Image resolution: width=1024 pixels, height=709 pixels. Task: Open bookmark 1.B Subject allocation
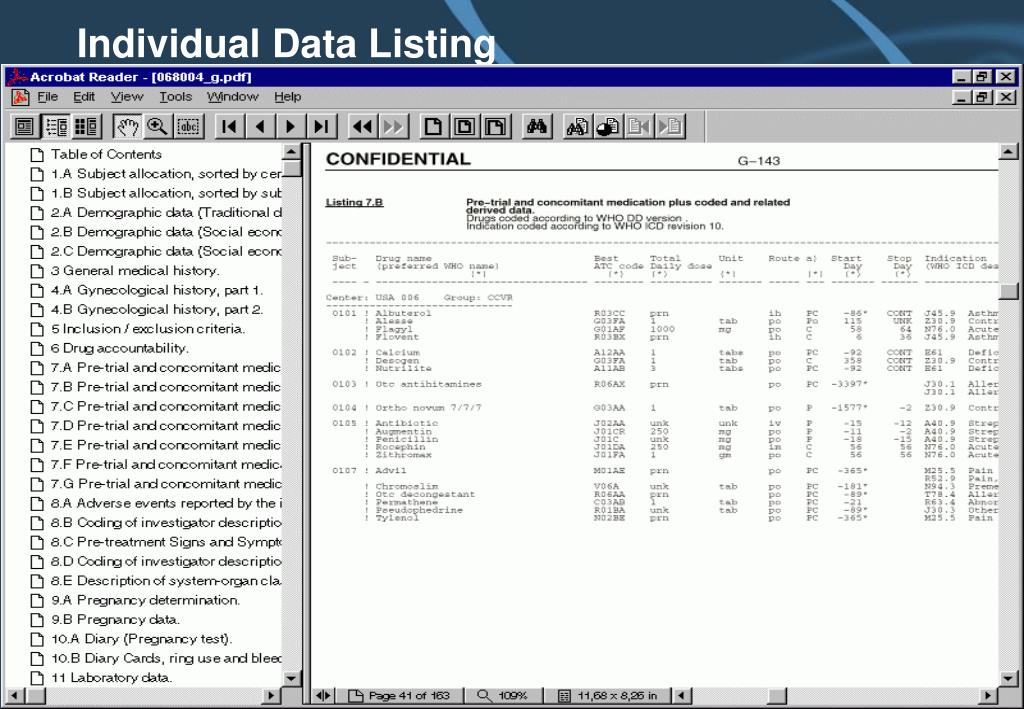[x=166, y=193]
